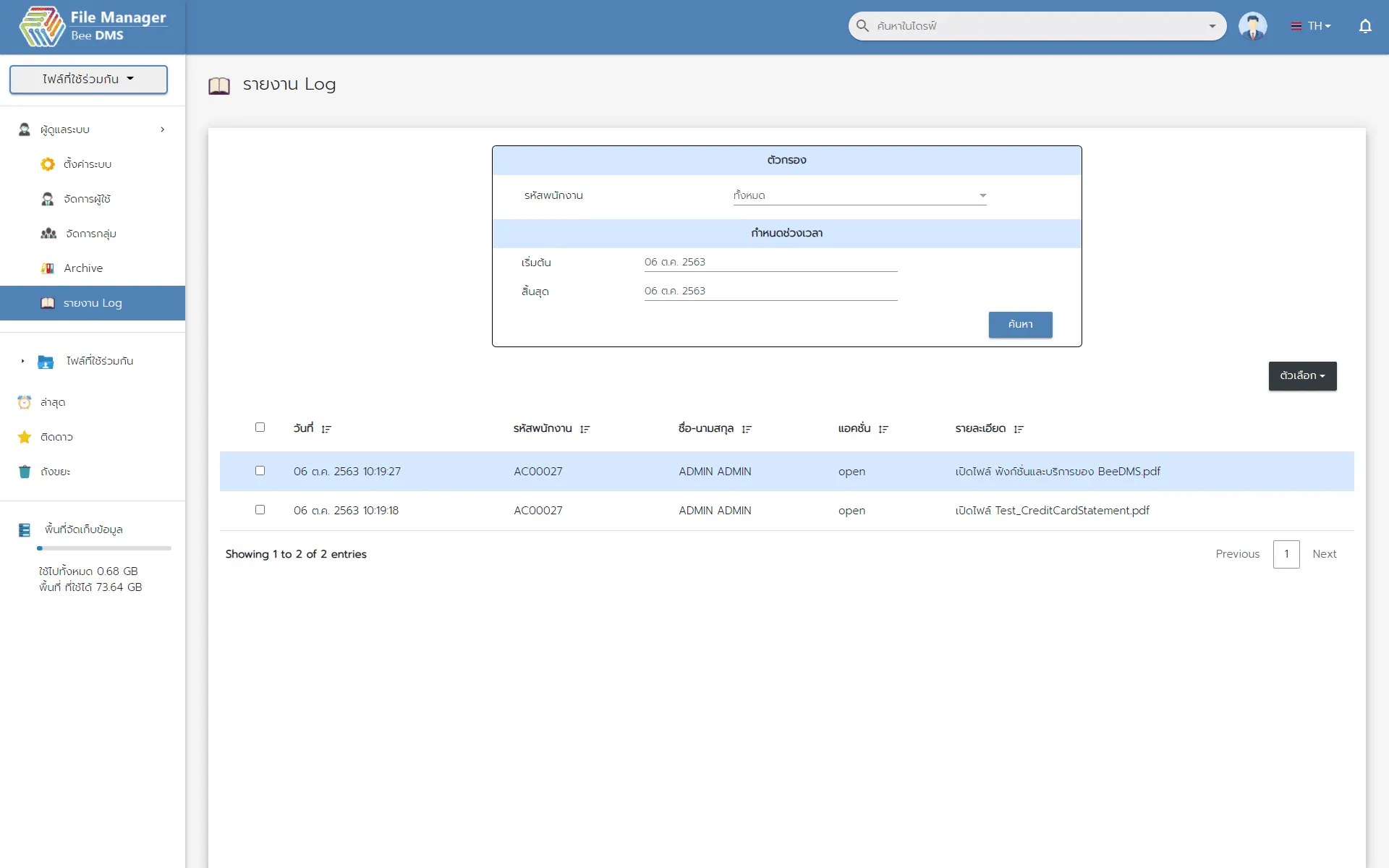
Task: Click the search magnifier icon
Action: pos(862,26)
